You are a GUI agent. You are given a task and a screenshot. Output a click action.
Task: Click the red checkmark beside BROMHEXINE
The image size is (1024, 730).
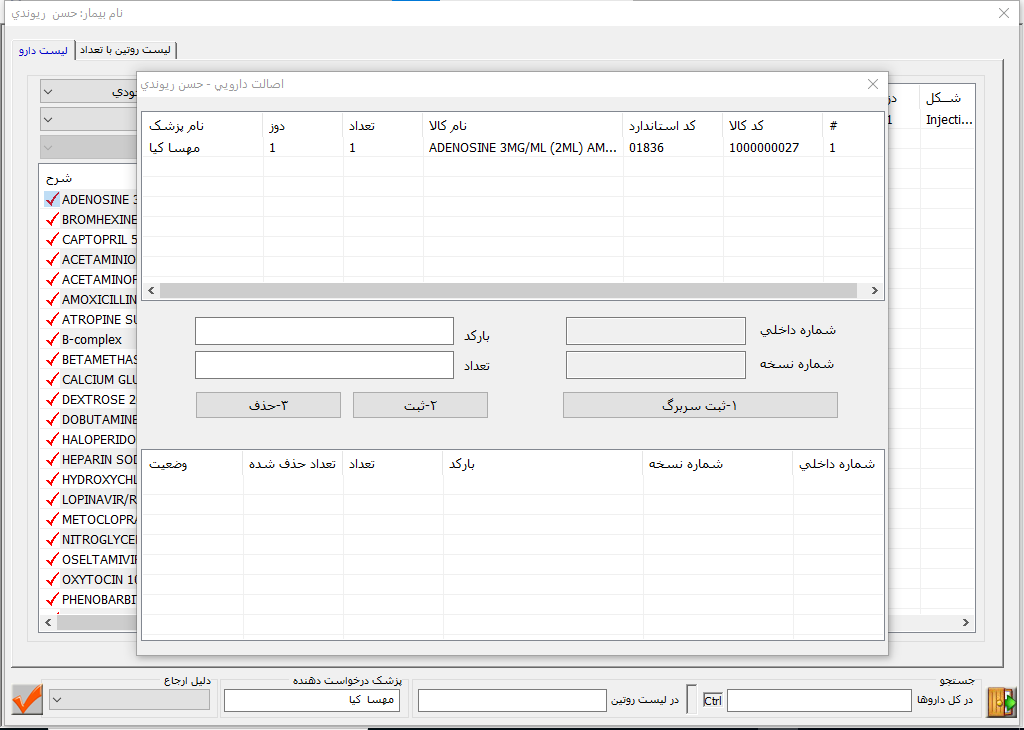(52, 219)
